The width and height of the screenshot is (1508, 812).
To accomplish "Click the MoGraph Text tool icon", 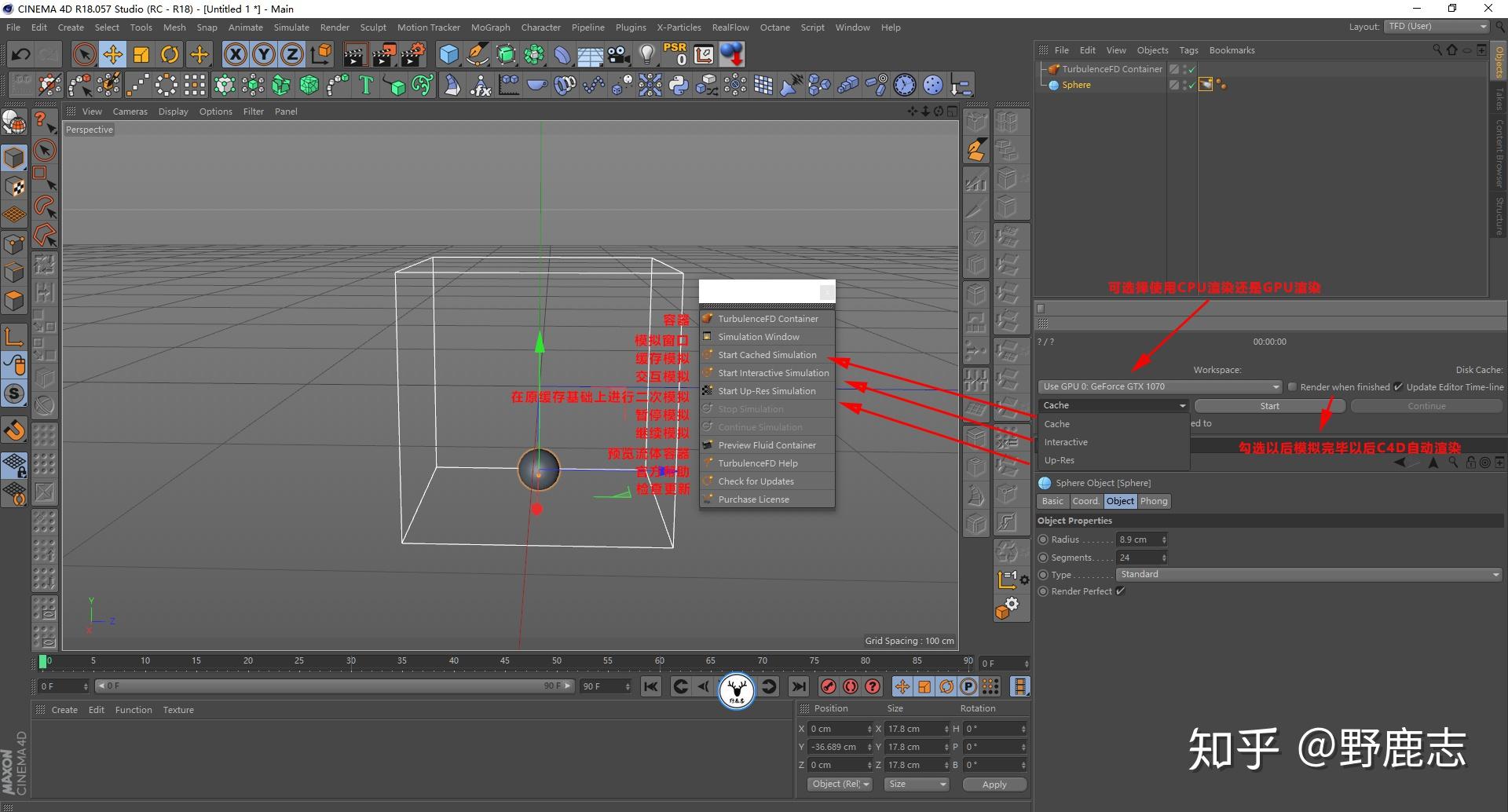I will tap(366, 85).
